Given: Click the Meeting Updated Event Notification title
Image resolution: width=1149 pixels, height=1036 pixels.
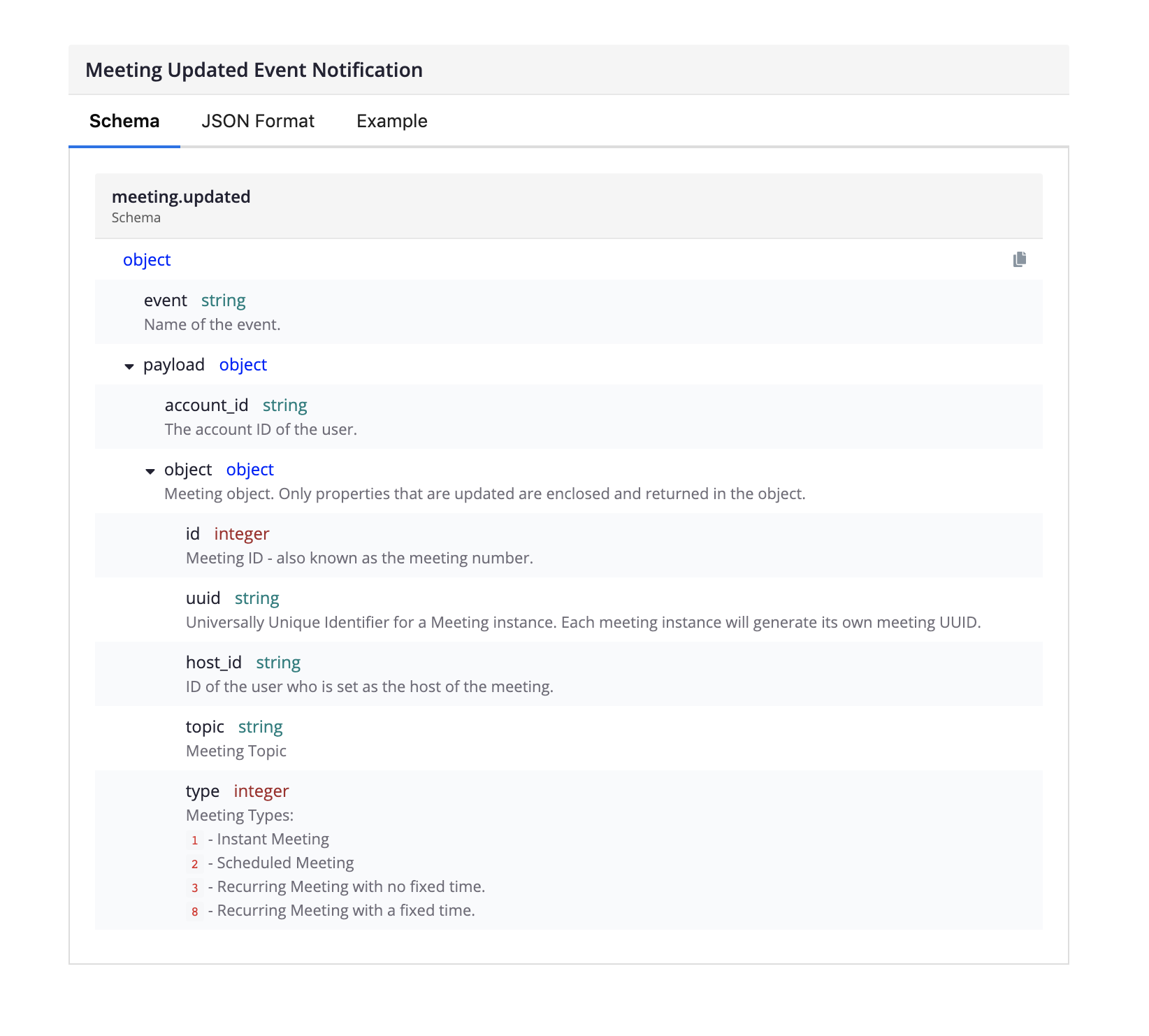Looking at the screenshot, I should point(254,70).
